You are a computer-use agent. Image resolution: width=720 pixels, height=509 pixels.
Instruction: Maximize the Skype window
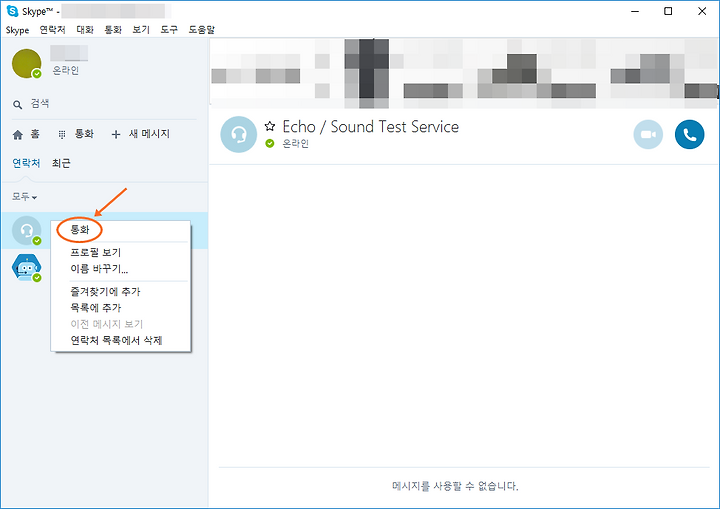(668, 11)
